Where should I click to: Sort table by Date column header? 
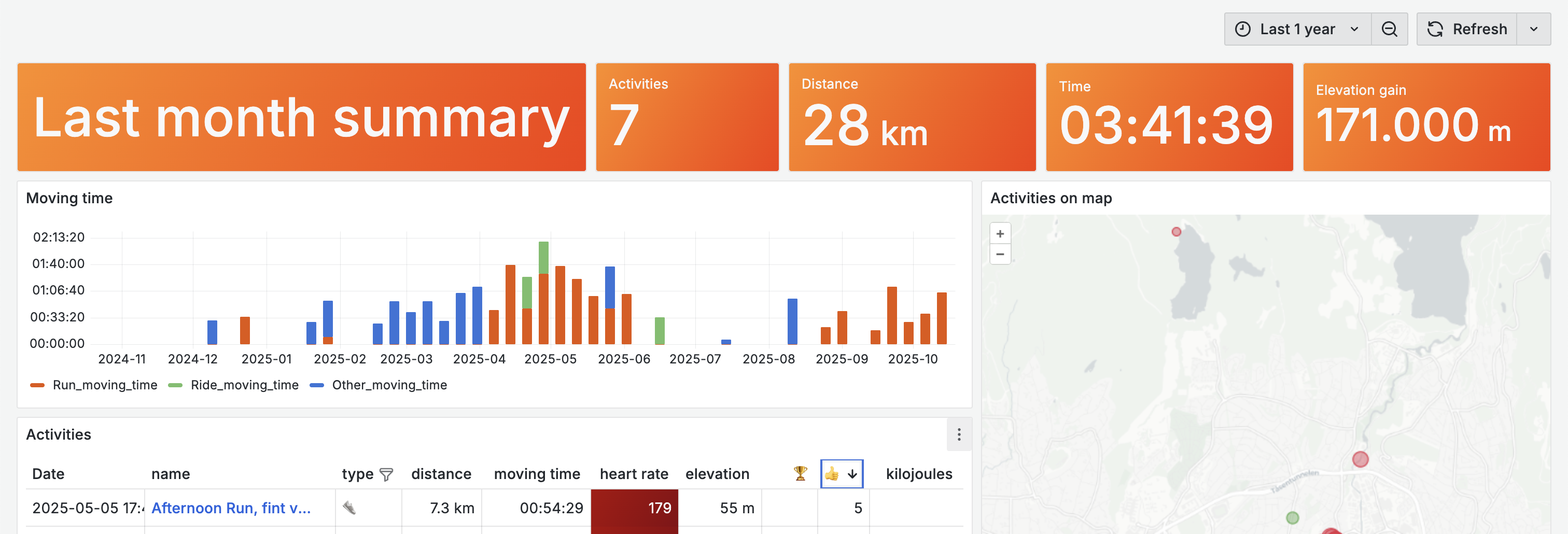click(48, 474)
